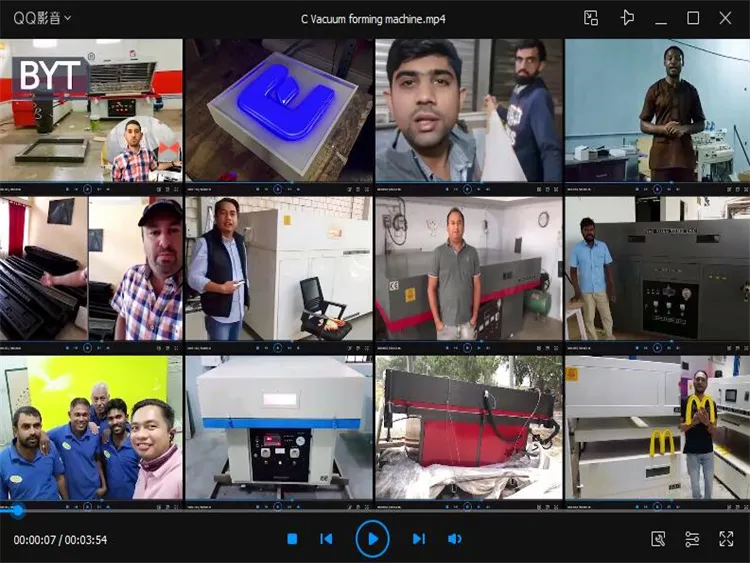Click the video title C Vacuum forming machine.mp4
This screenshot has width=750, height=563.
tap(373, 19)
